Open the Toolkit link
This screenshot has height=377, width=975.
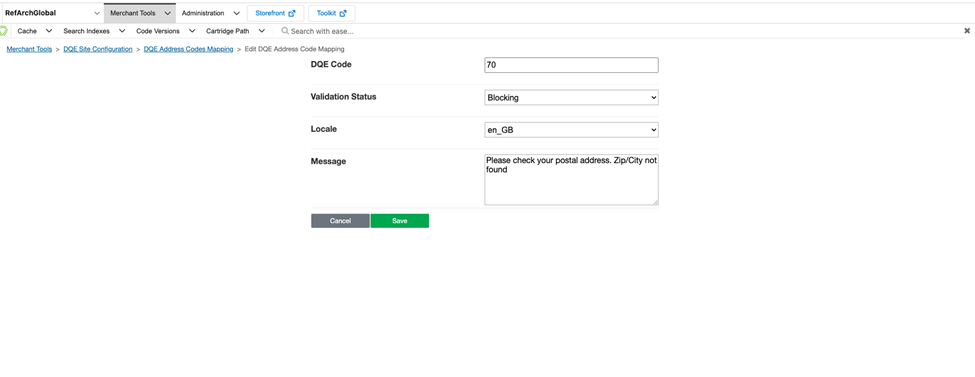tap(331, 13)
